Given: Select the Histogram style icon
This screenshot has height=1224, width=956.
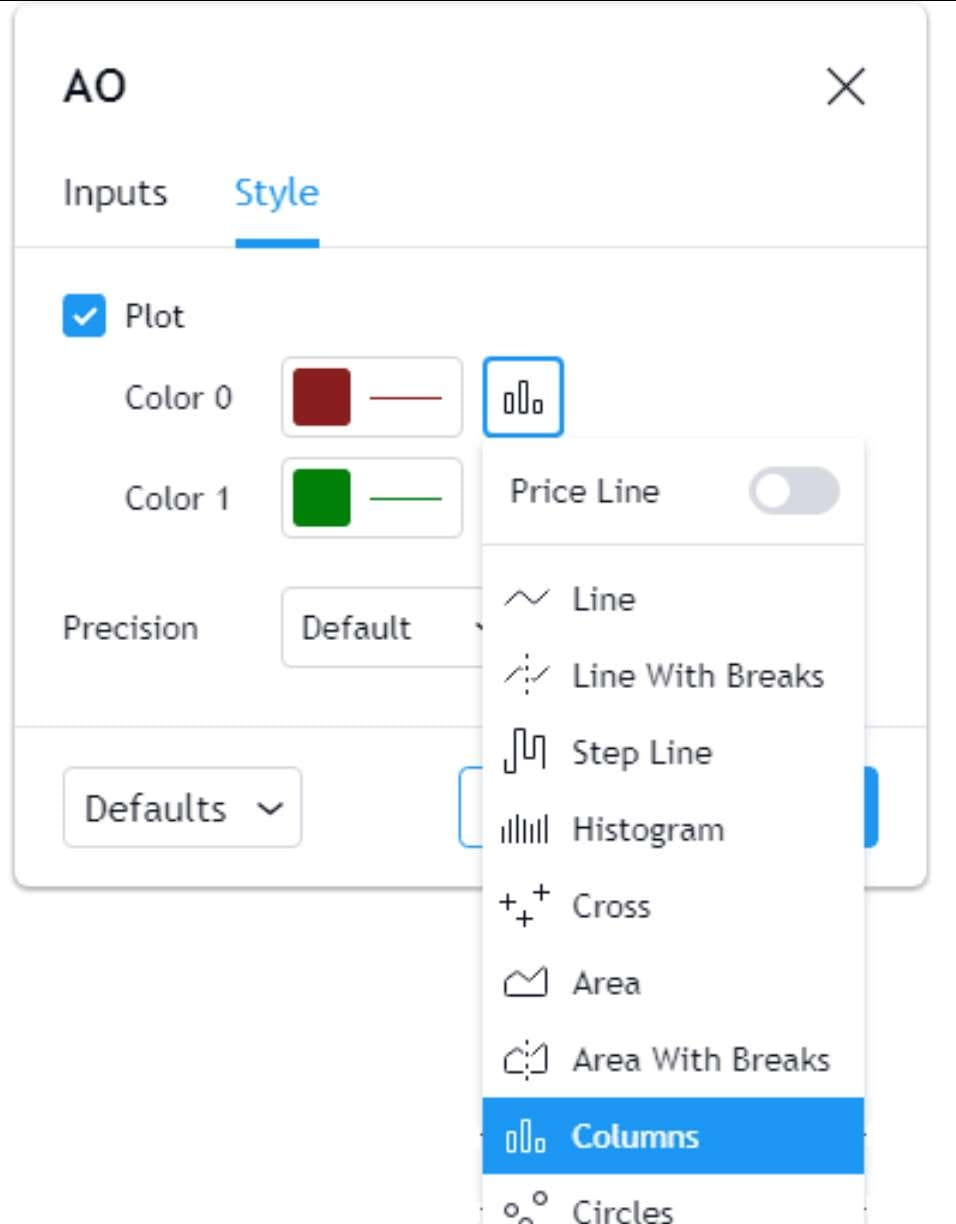Looking at the screenshot, I should click(525, 830).
